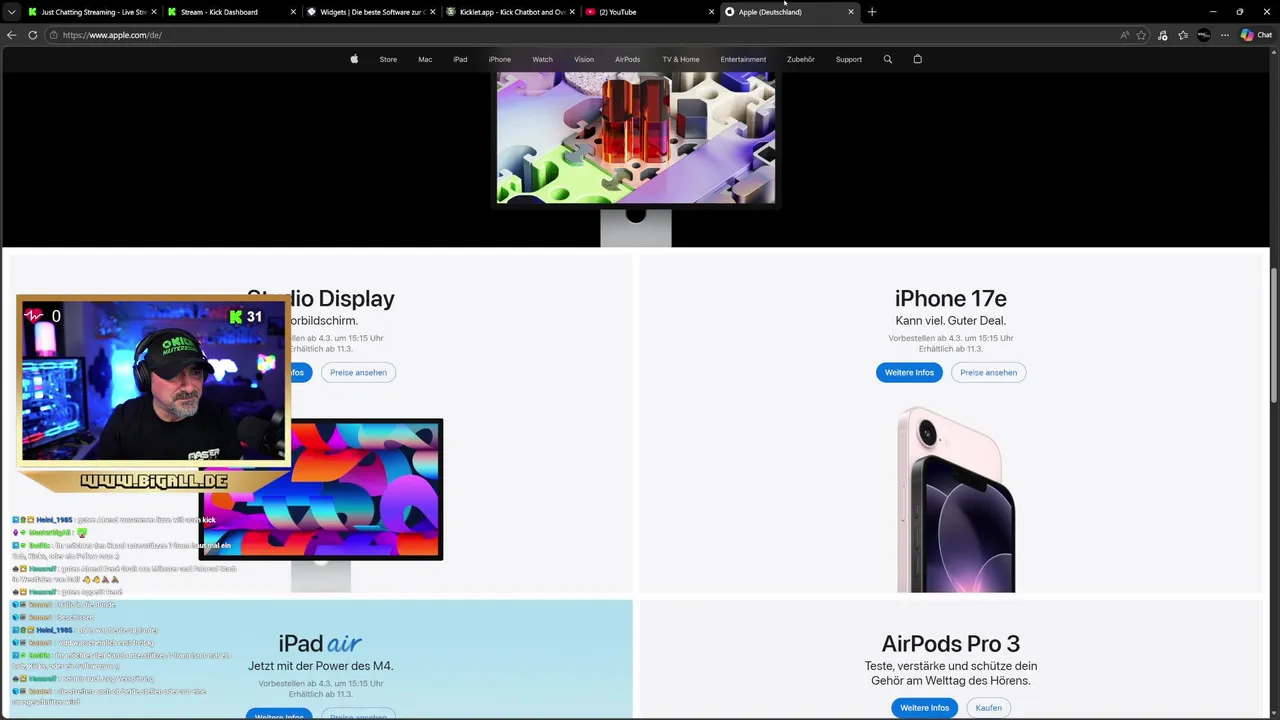Switch to Kicklet.app Kick Chatbot tab
Image resolution: width=1280 pixels, height=720 pixels.
click(x=510, y=12)
